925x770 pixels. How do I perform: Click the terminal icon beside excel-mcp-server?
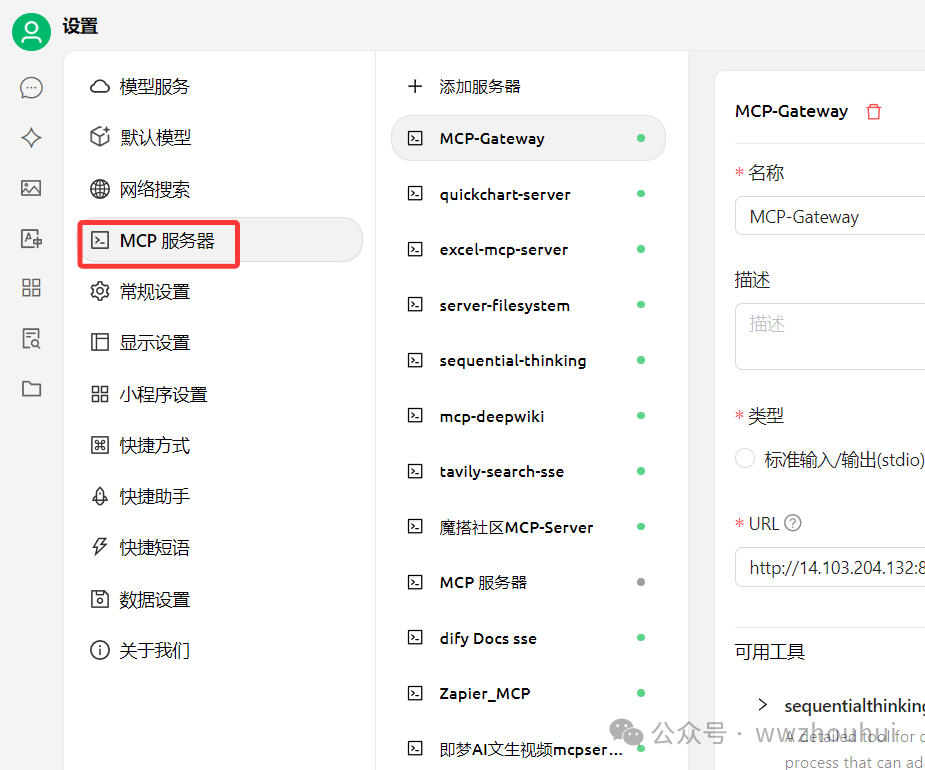pyautogui.click(x=415, y=250)
